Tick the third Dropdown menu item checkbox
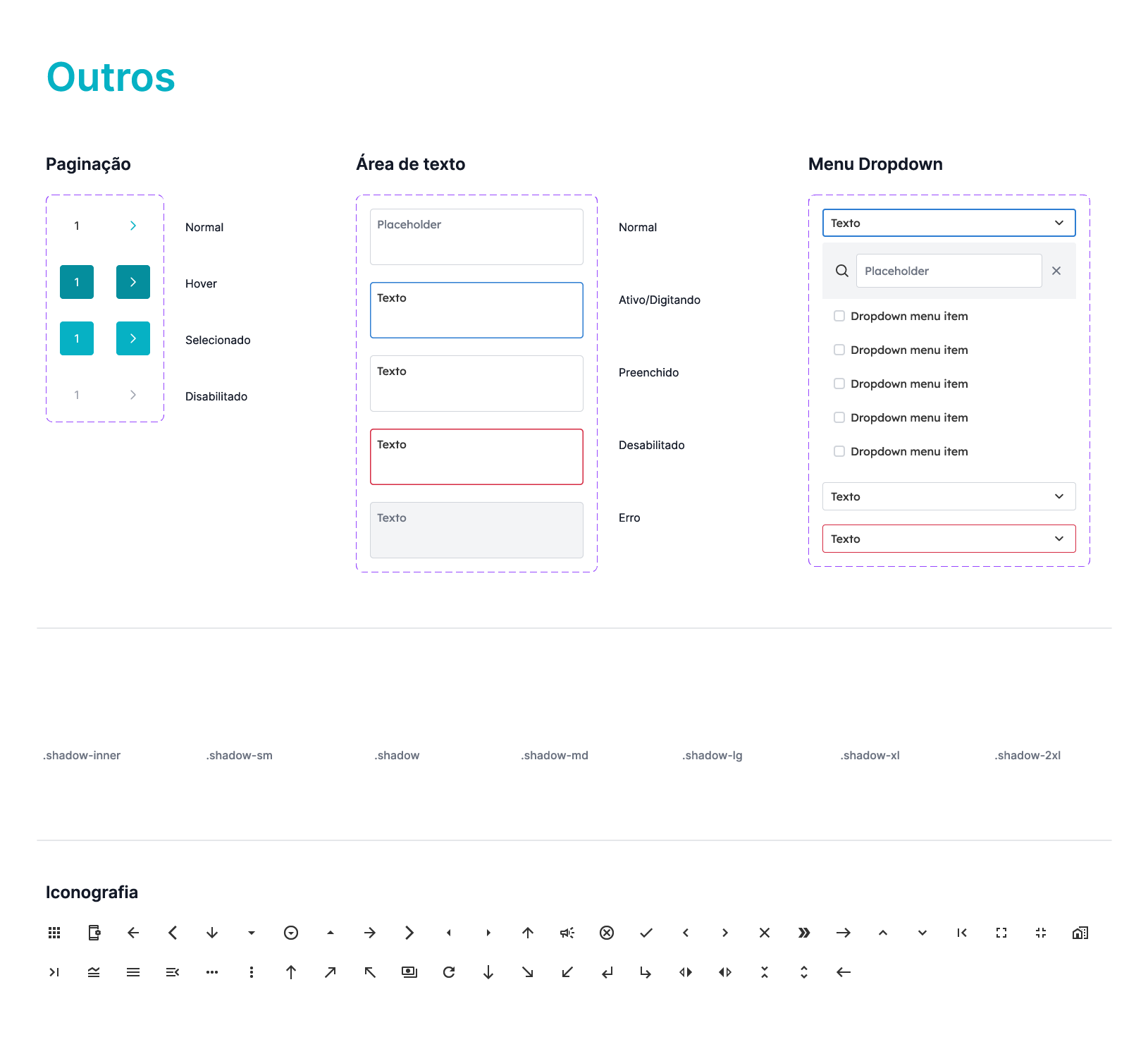This screenshot has width=1148, height=1061. coord(839,384)
